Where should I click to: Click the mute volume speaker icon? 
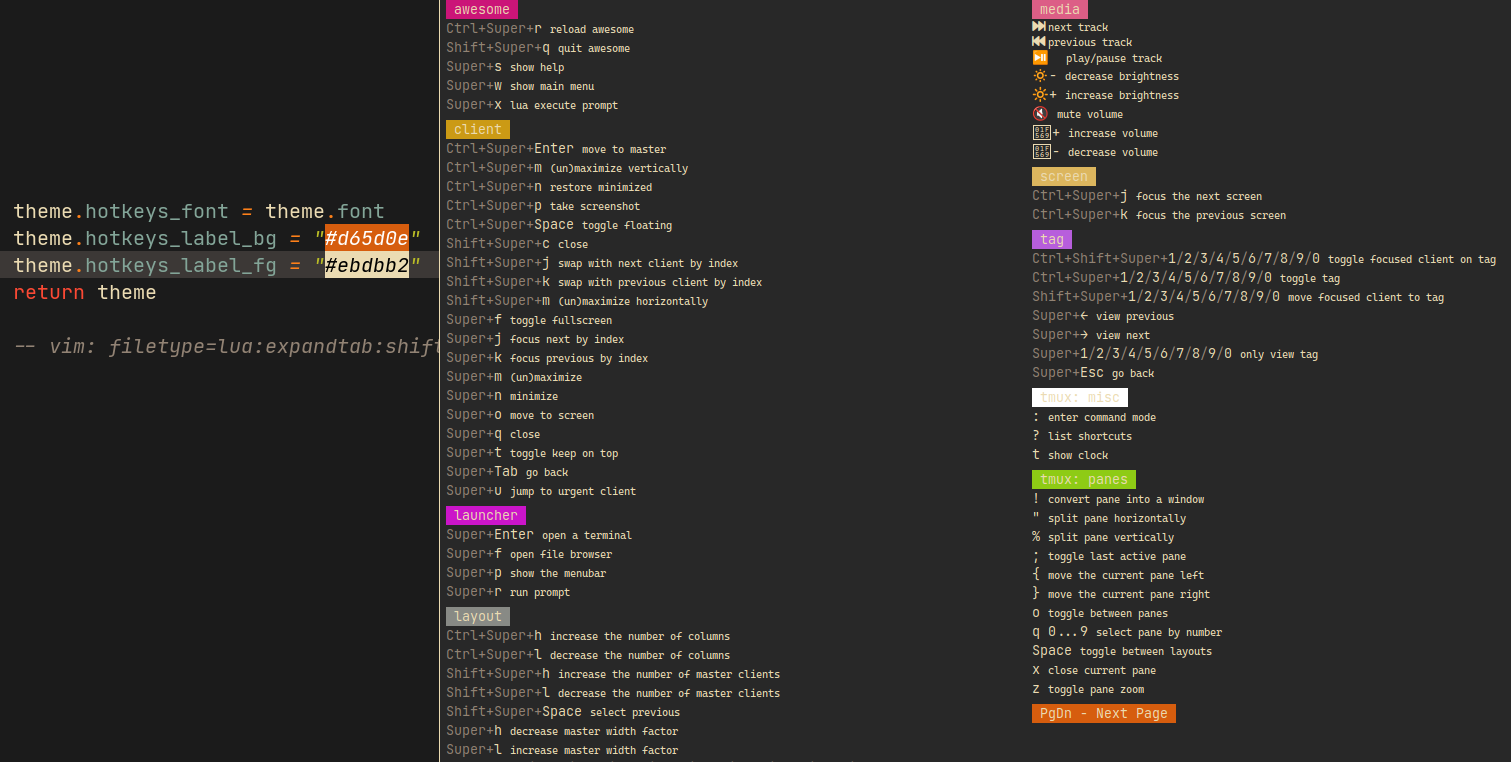pyautogui.click(x=1040, y=114)
